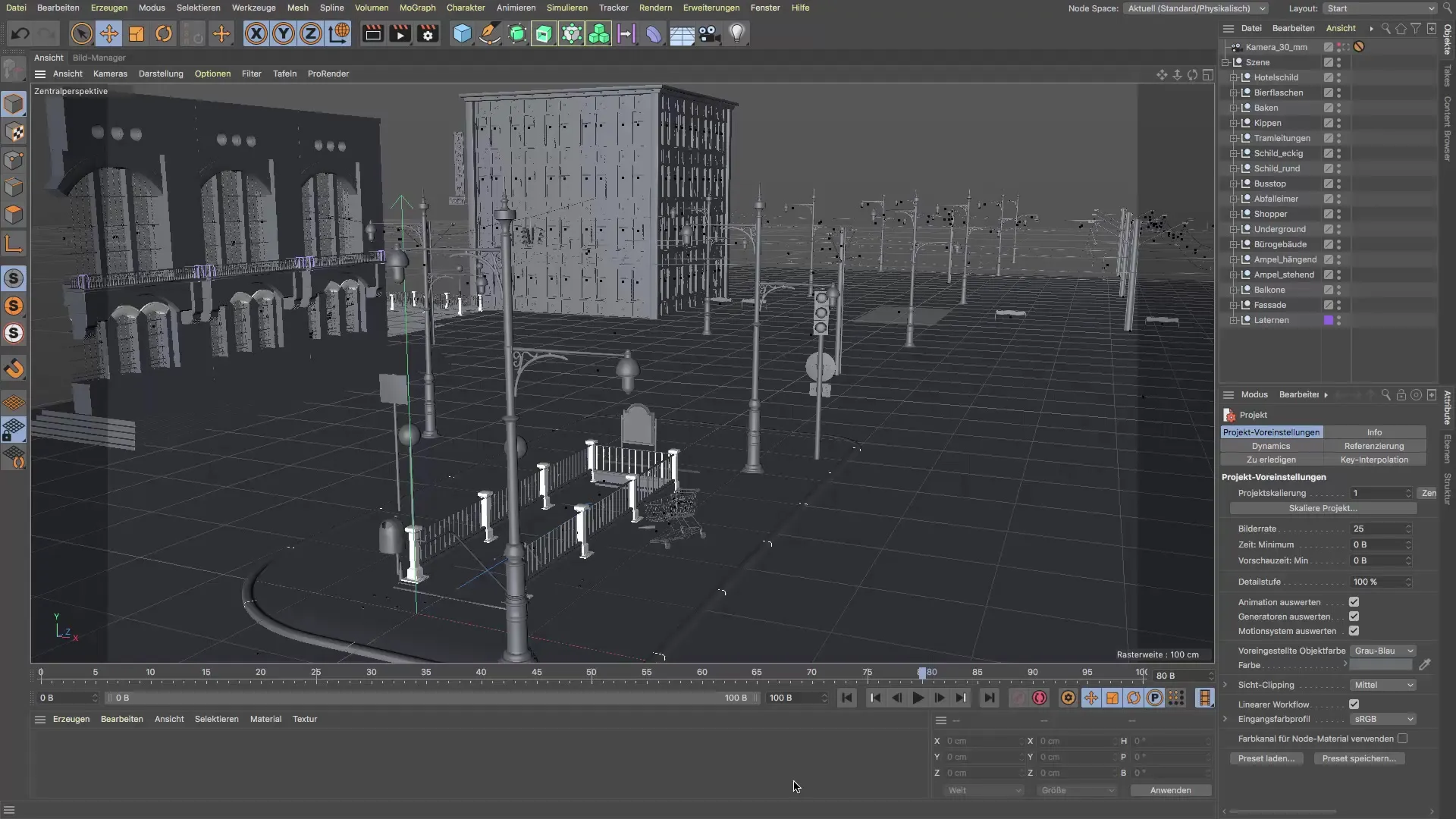1456x819 pixels.
Task: Click the Deformer Bend icon
Action: (x=654, y=33)
